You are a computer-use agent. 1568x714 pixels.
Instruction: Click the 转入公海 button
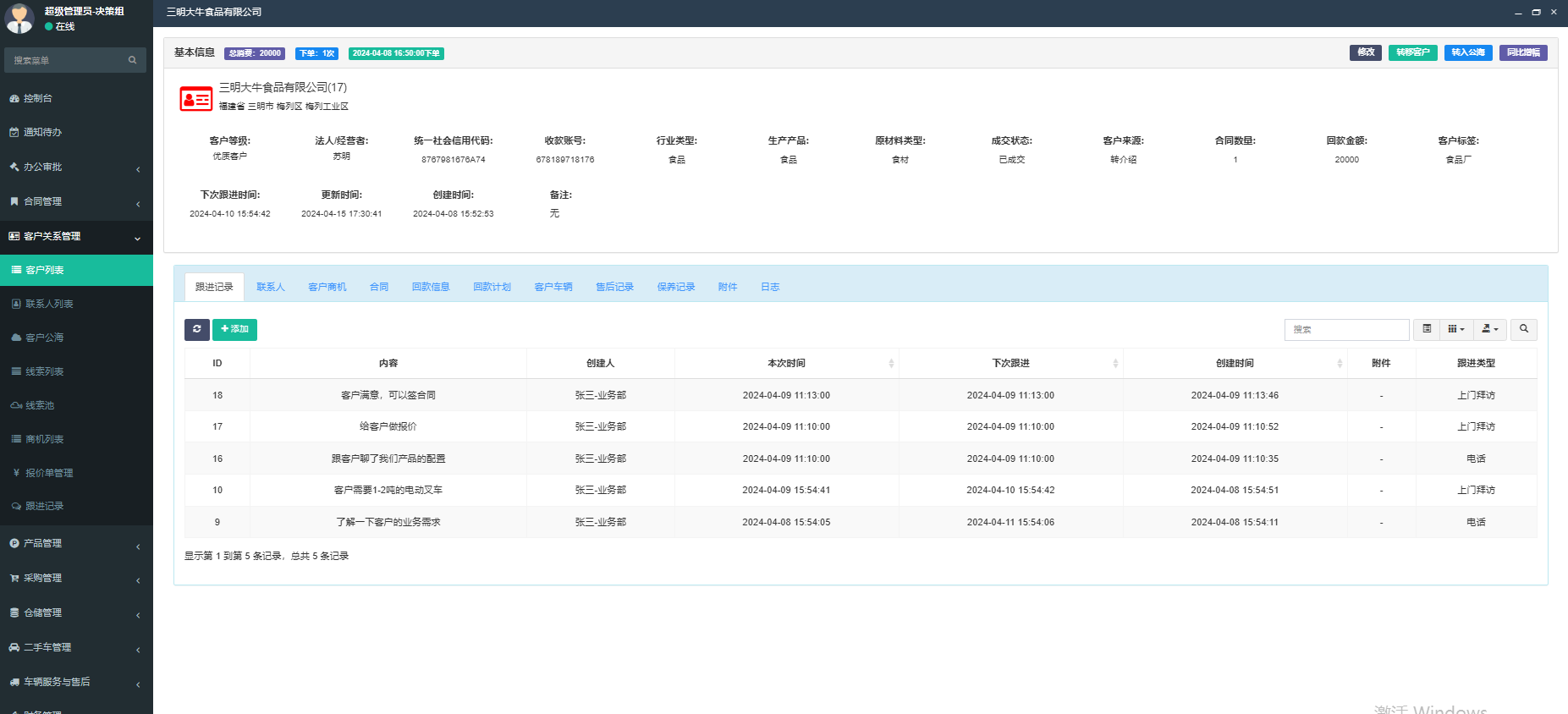pyautogui.click(x=1467, y=52)
